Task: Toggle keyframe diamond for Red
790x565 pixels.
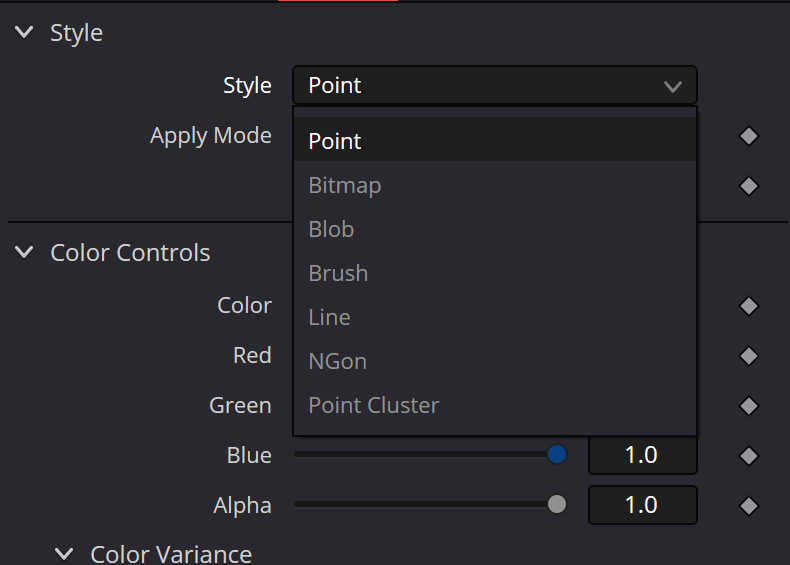Action: 749,356
